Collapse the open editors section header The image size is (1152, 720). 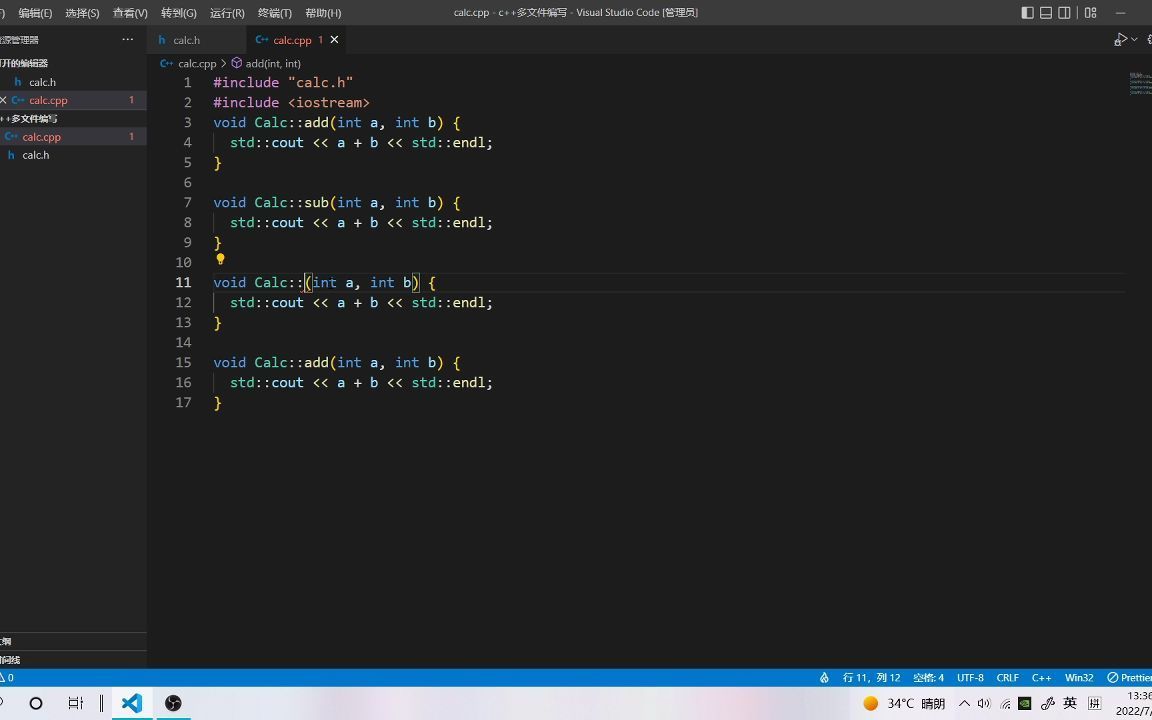coord(73,63)
